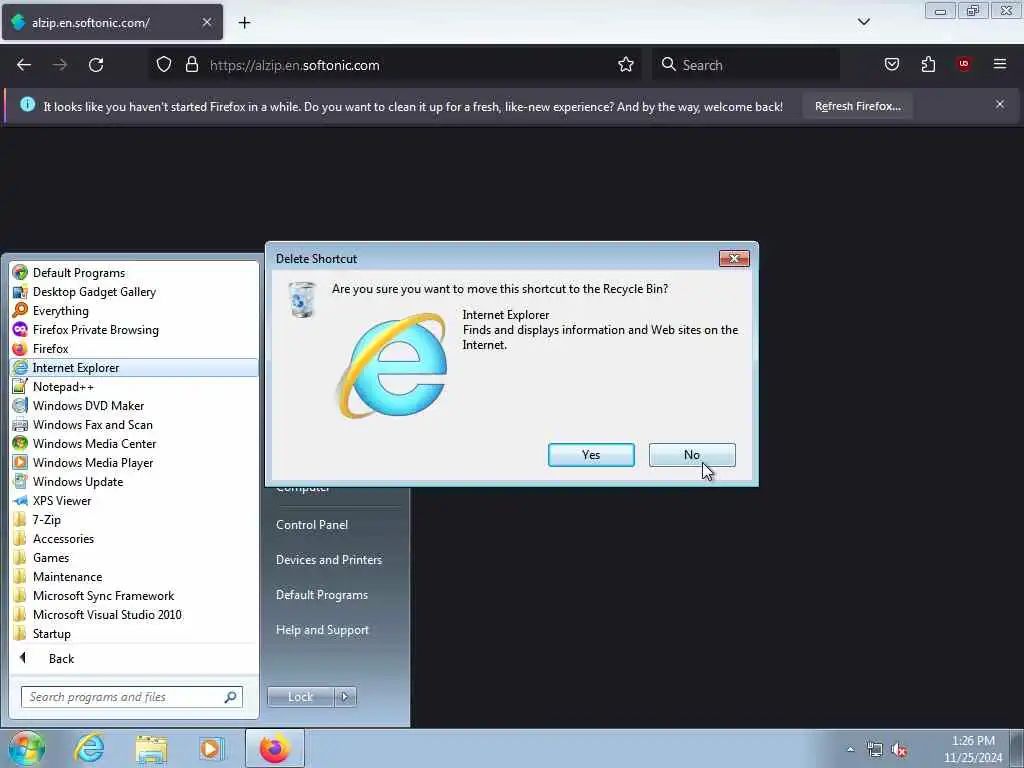Close the alzip.en.softonic.com tab
This screenshot has width=1024, height=768.
pos(206,22)
